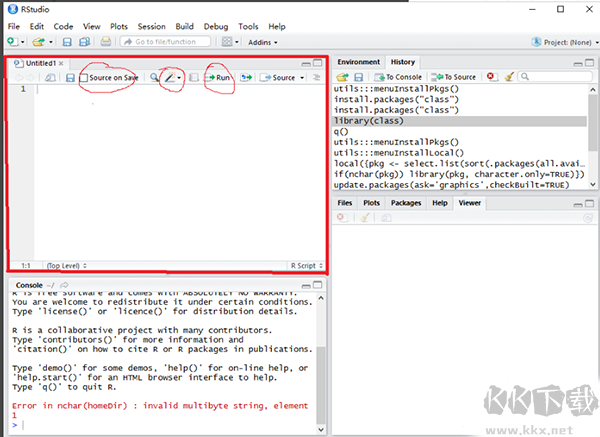Select the utils:::menuInstallLocal() history entry
The width and height of the screenshot is (600, 437).
click(x=460, y=153)
